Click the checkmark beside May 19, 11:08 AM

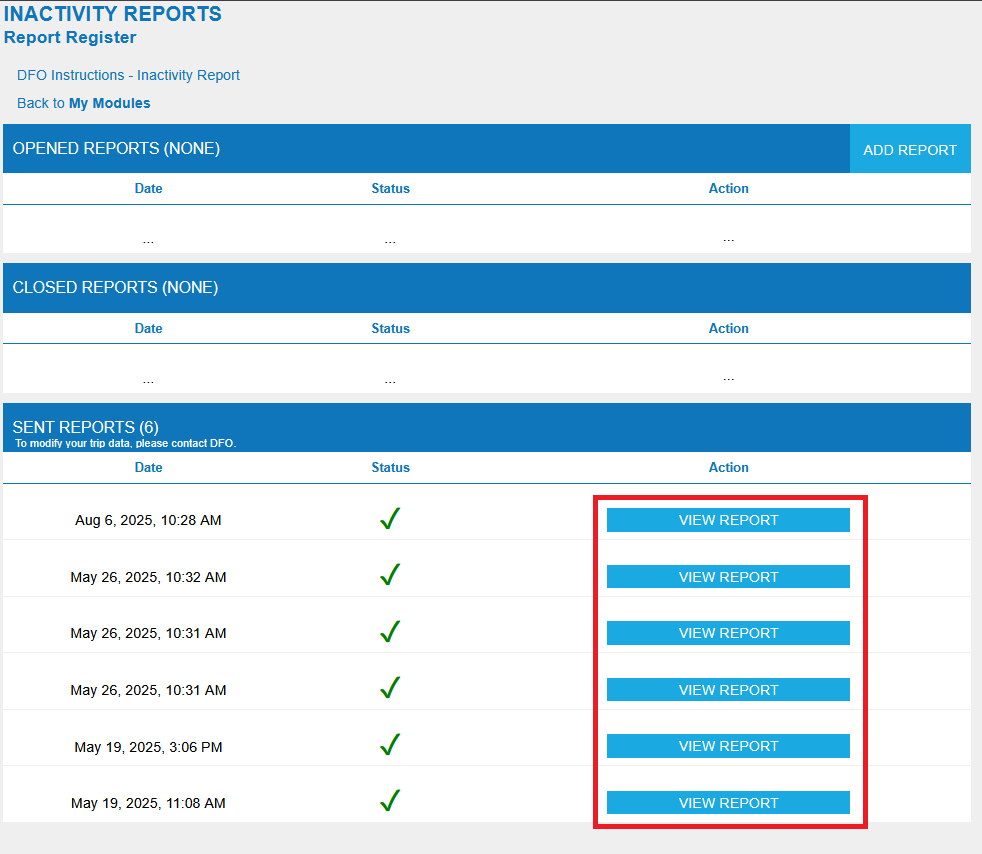[389, 800]
